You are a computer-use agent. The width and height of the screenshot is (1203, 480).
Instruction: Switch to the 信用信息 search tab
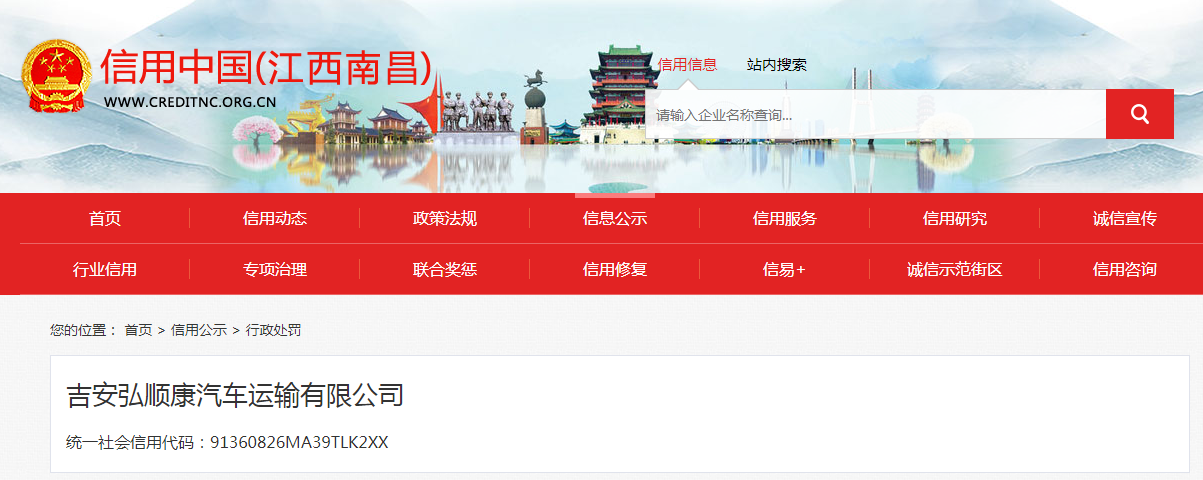point(687,65)
